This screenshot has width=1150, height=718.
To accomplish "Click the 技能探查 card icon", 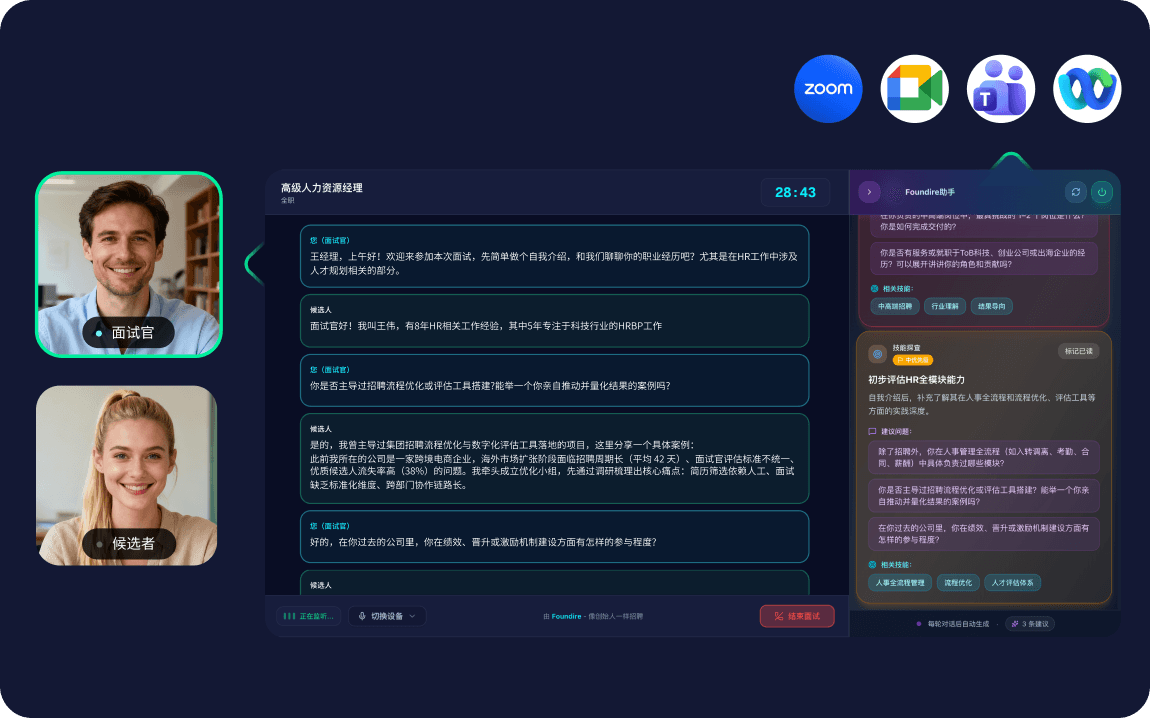I will coord(877,354).
